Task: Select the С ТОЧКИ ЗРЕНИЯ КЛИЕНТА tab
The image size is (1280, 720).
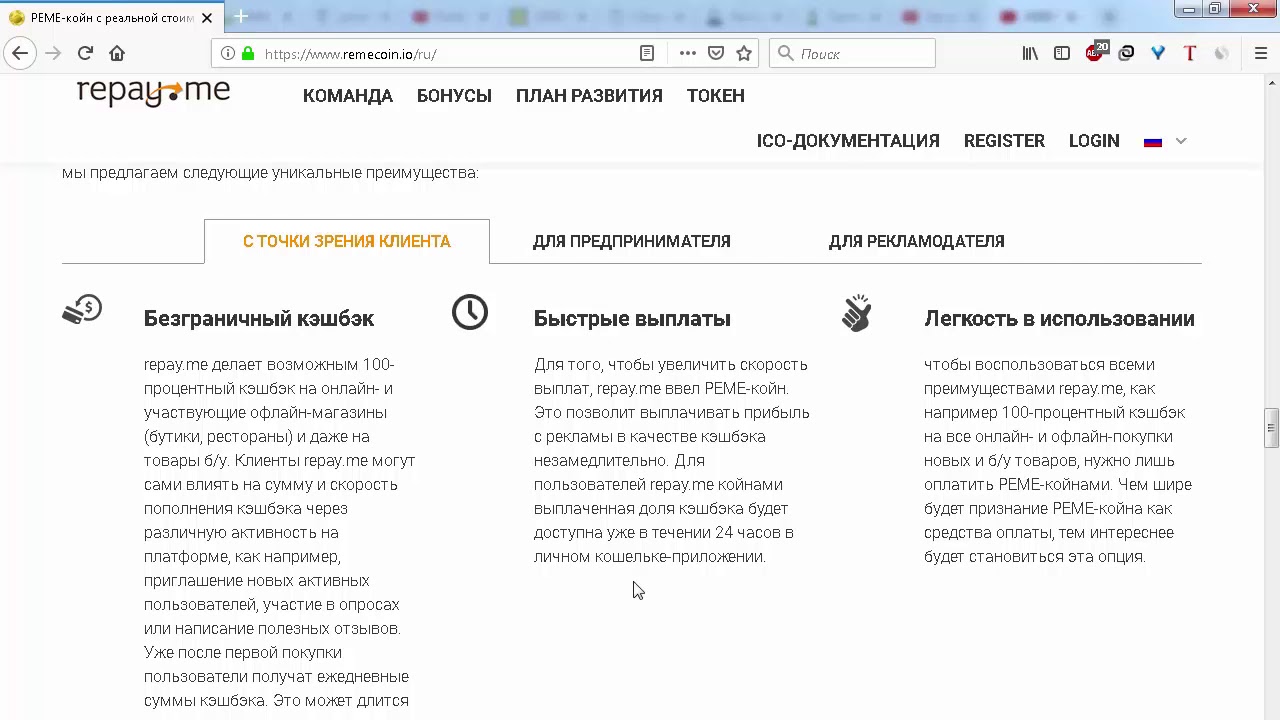Action: 347,241
